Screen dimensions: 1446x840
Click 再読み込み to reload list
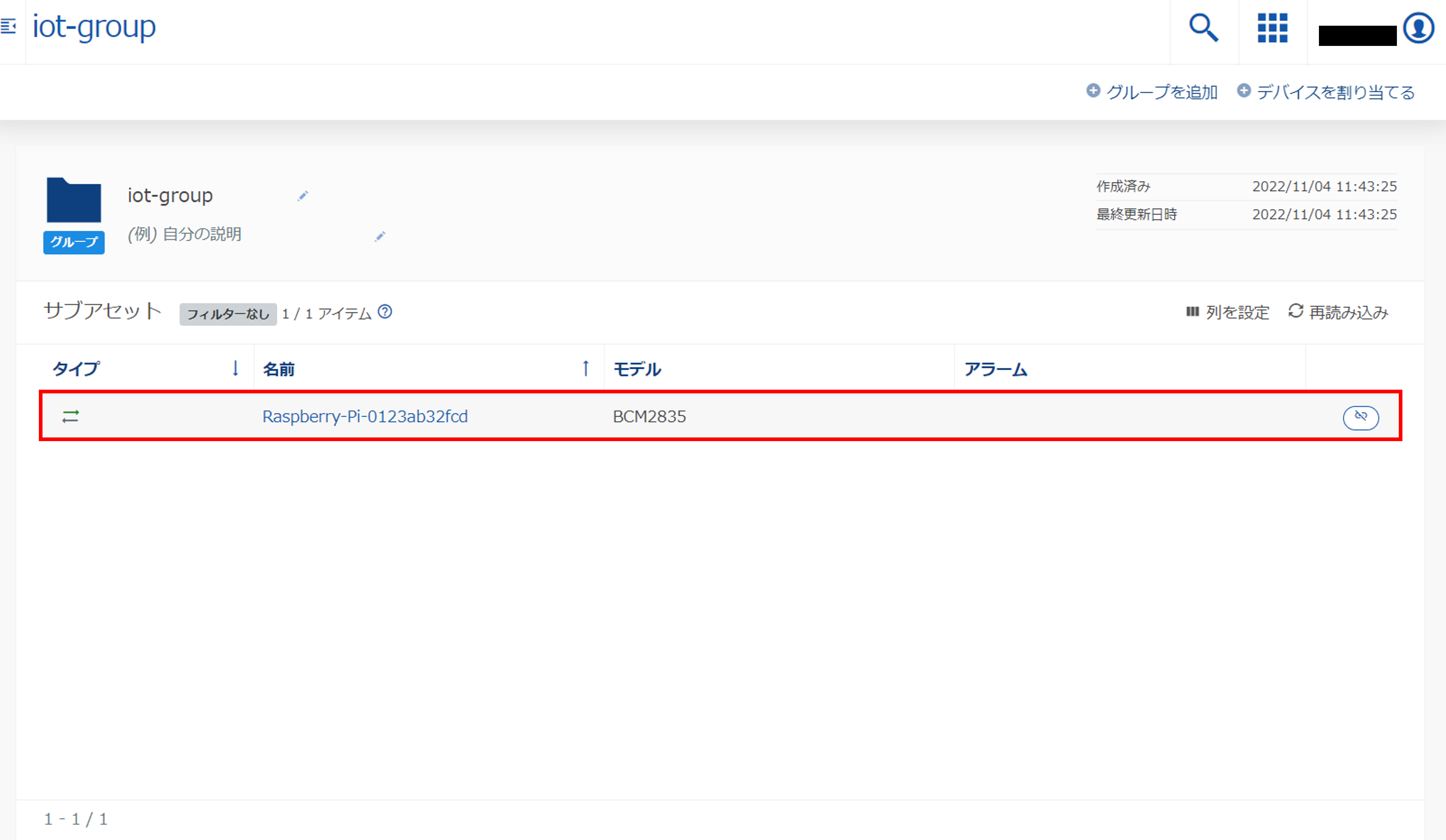tap(1338, 313)
